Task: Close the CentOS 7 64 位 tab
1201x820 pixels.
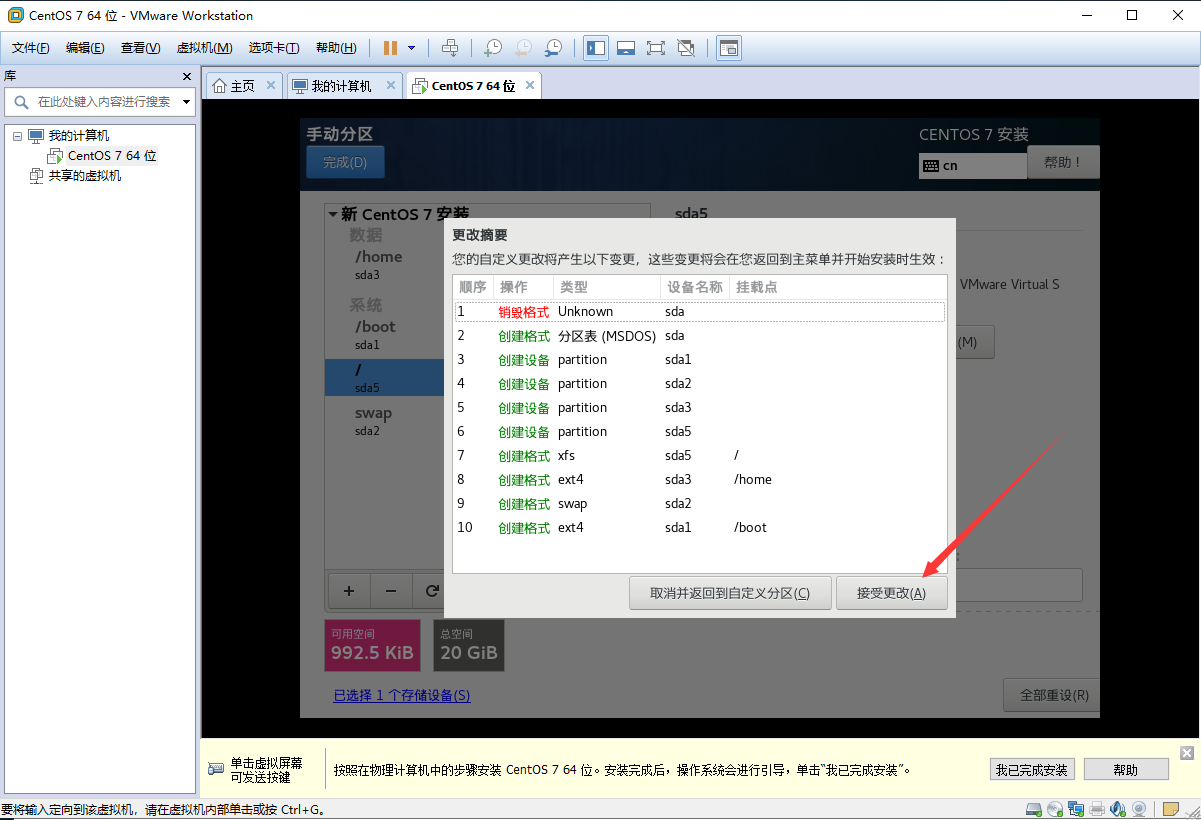Action: pyautogui.click(x=530, y=86)
